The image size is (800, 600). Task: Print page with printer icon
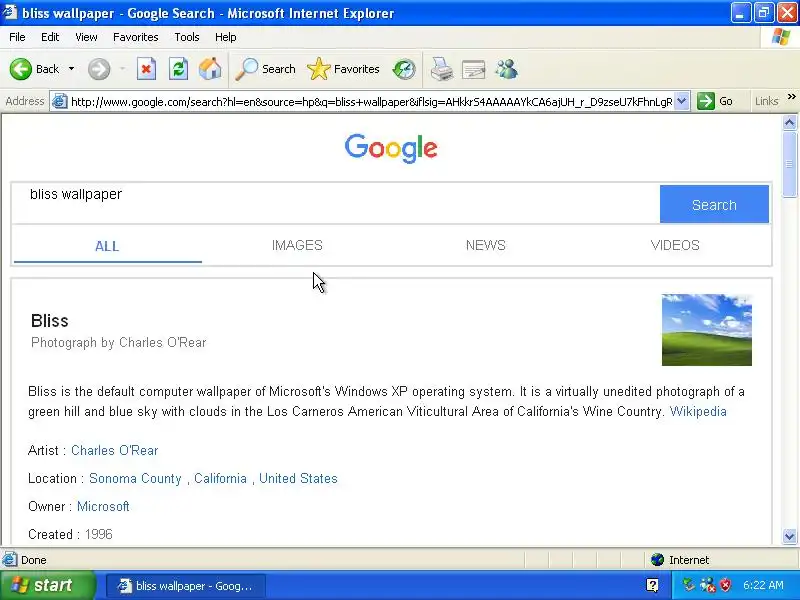(441, 69)
